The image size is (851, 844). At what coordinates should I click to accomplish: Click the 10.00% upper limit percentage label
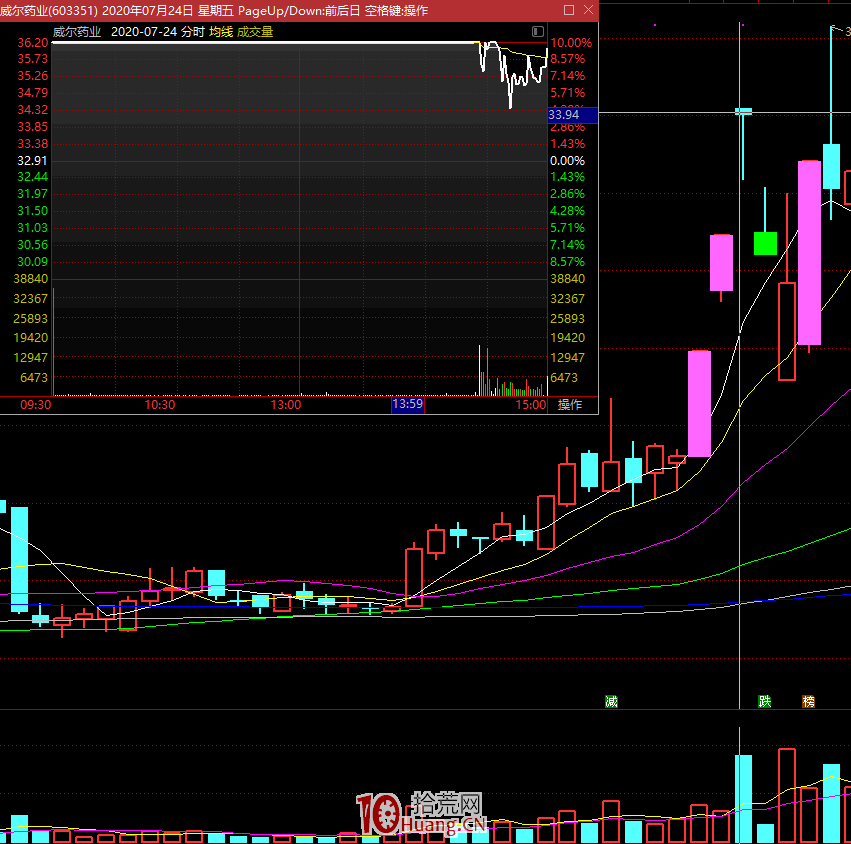point(571,43)
